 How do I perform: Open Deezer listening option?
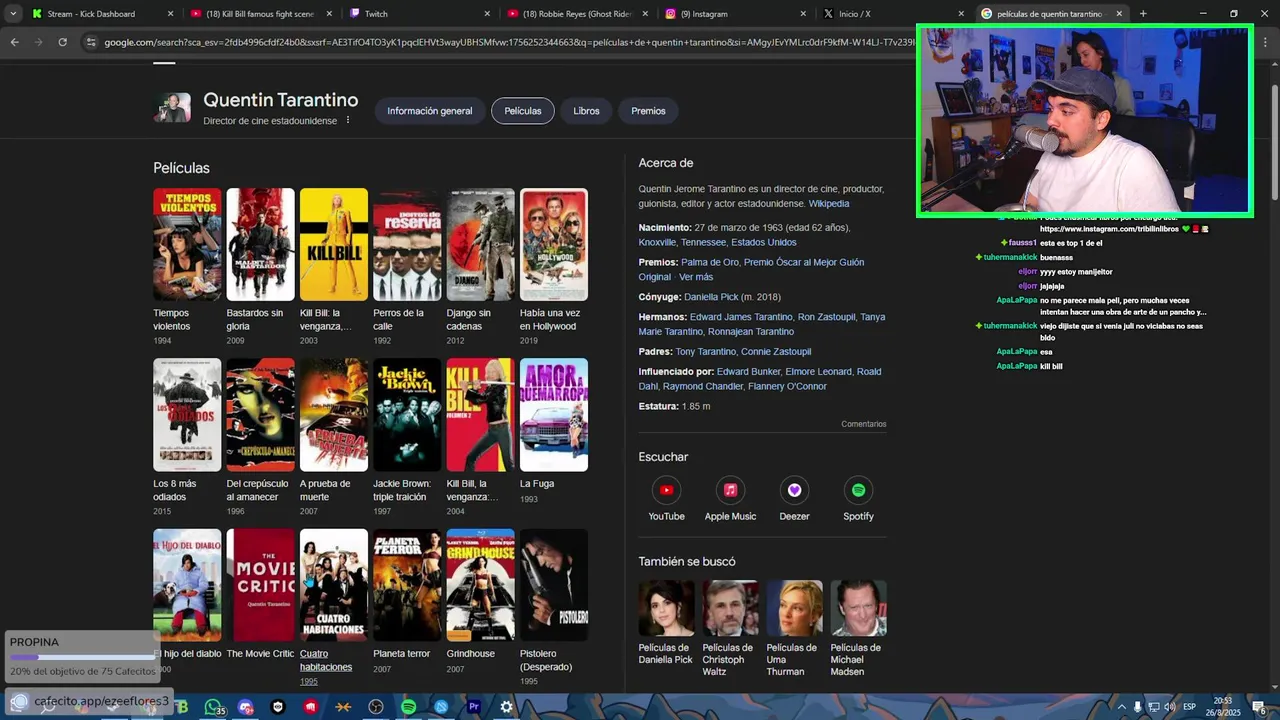pyautogui.click(x=794, y=499)
